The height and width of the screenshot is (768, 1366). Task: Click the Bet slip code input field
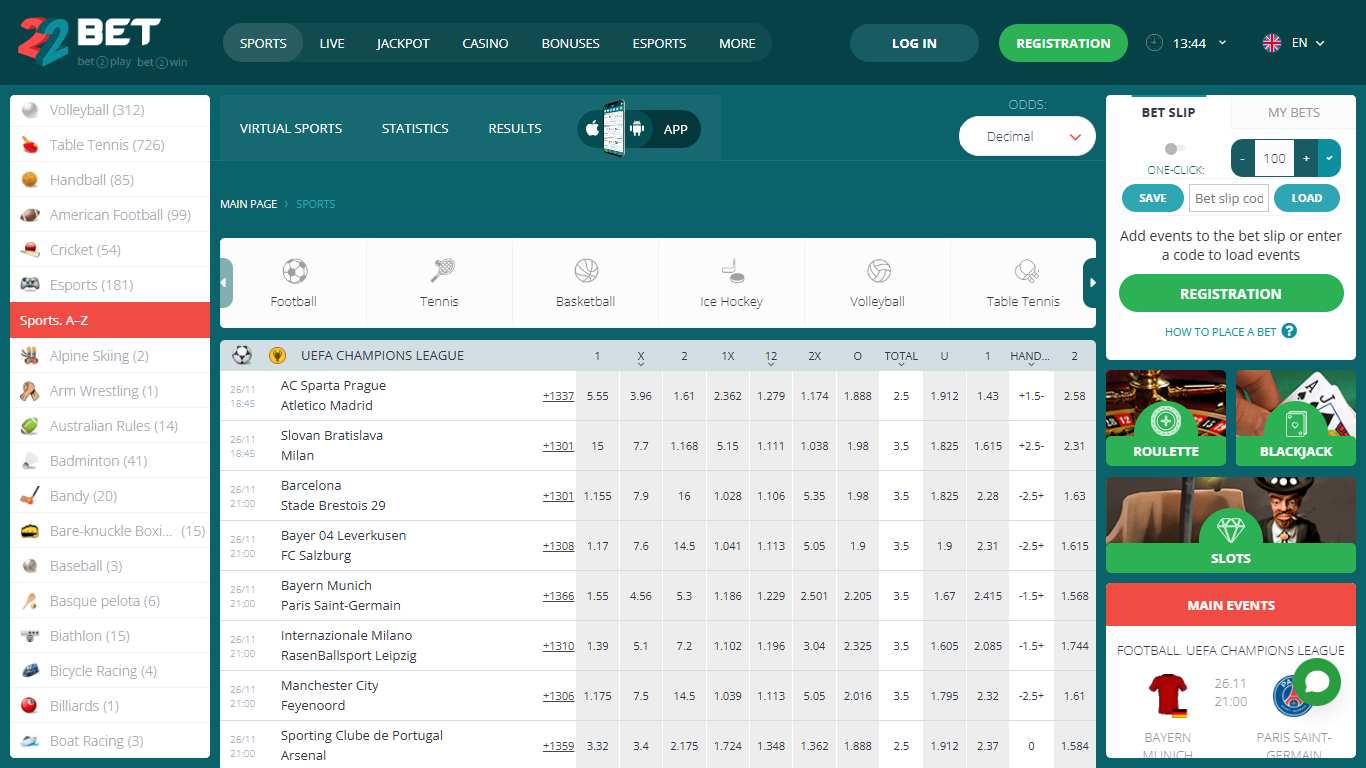1229,198
